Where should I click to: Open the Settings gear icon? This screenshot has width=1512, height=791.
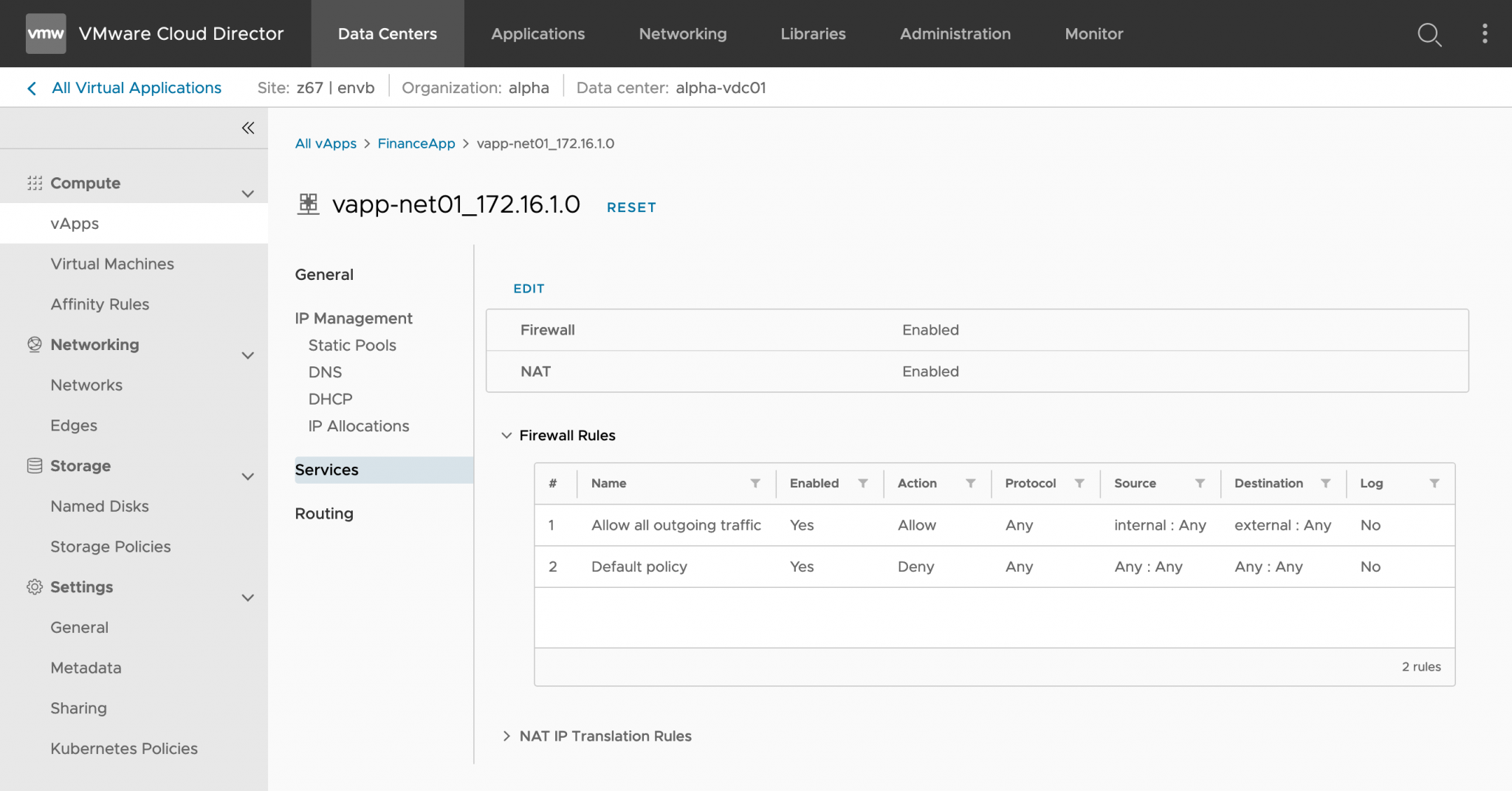coord(34,586)
